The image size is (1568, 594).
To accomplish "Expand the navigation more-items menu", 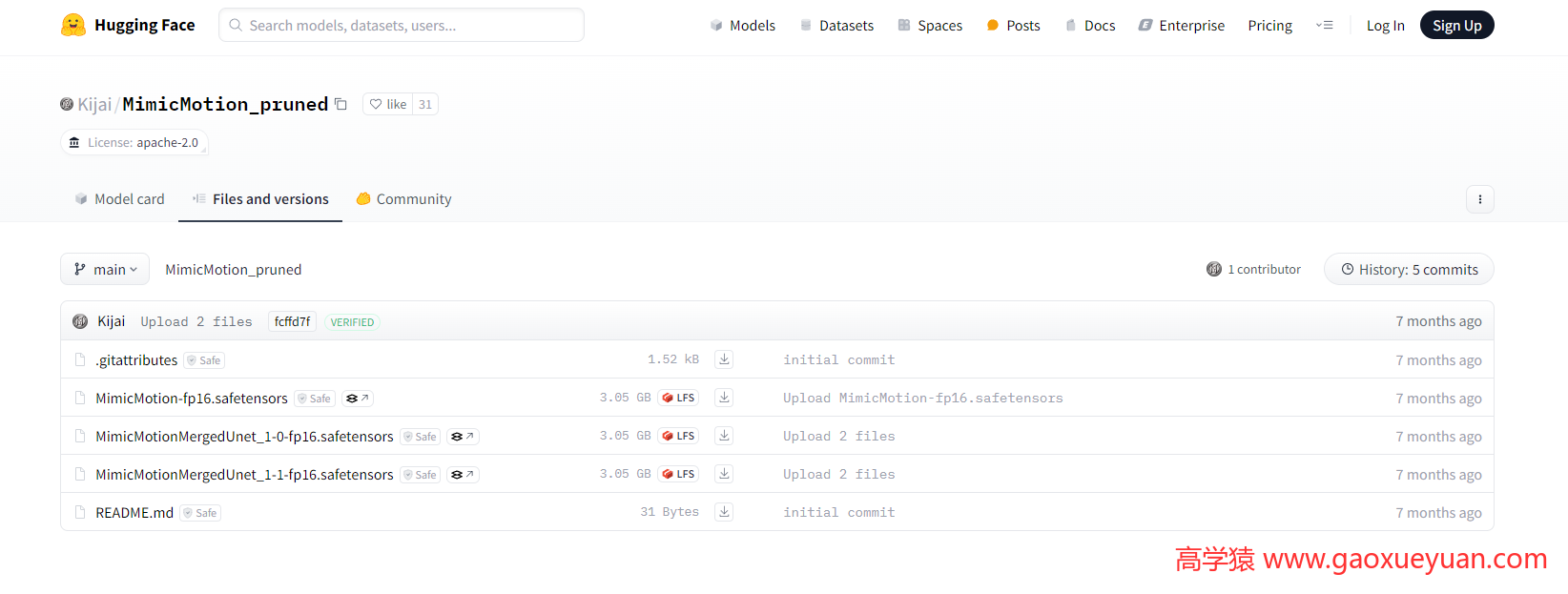I will click(1324, 26).
